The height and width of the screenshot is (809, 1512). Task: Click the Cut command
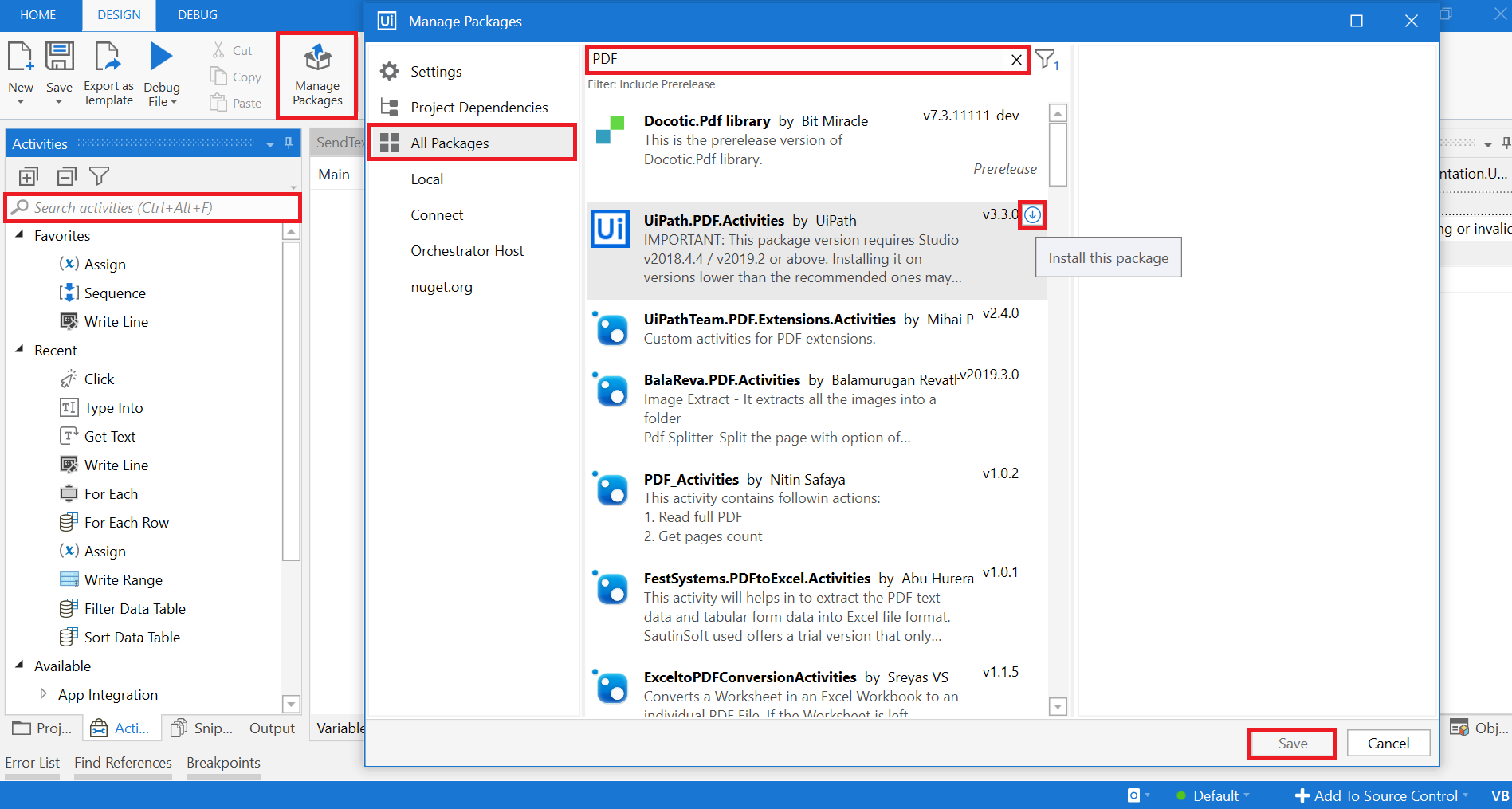click(232, 50)
